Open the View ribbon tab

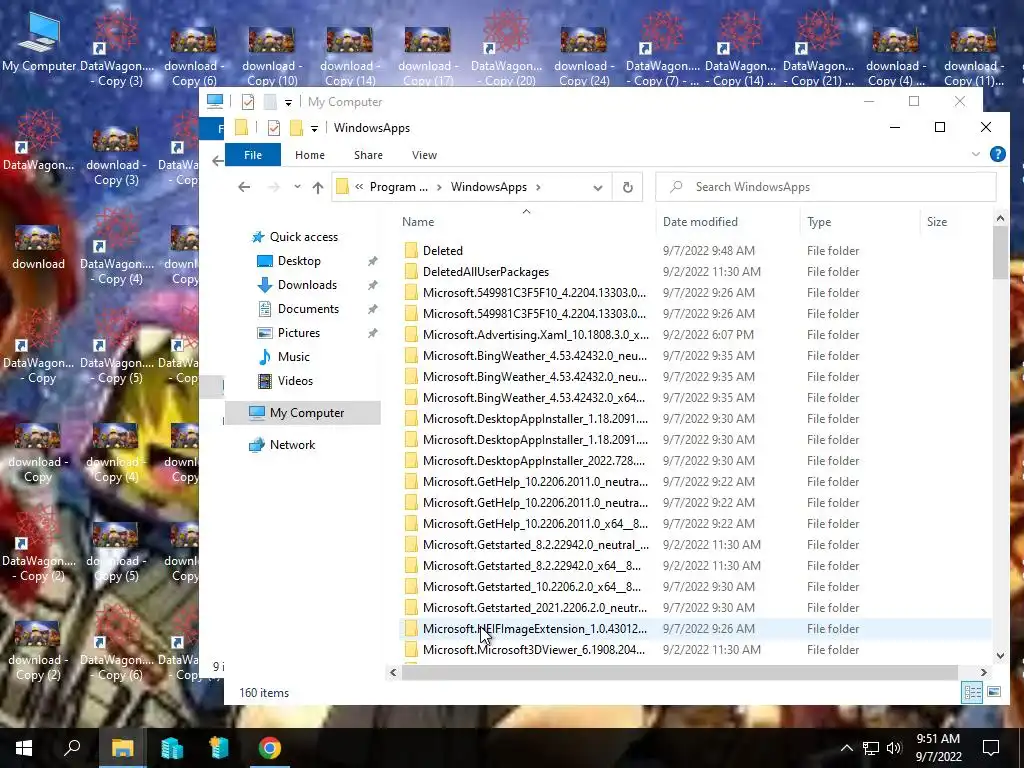coord(424,155)
